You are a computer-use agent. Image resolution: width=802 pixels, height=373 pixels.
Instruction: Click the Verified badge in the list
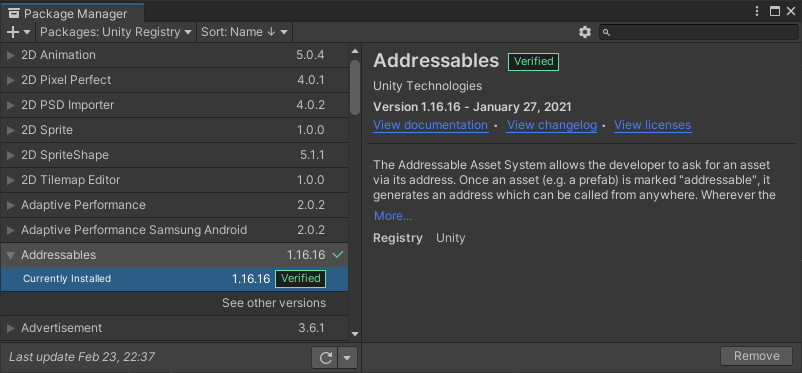coord(300,278)
